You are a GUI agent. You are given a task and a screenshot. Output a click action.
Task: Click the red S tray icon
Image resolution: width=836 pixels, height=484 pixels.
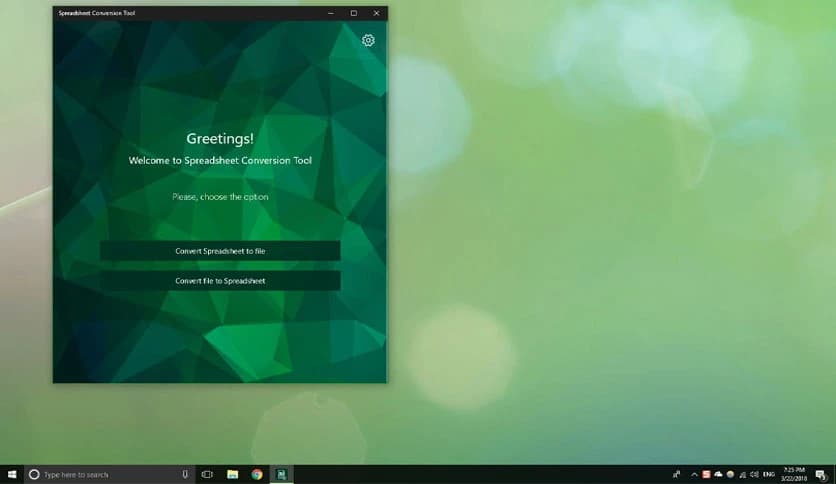click(x=706, y=474)
